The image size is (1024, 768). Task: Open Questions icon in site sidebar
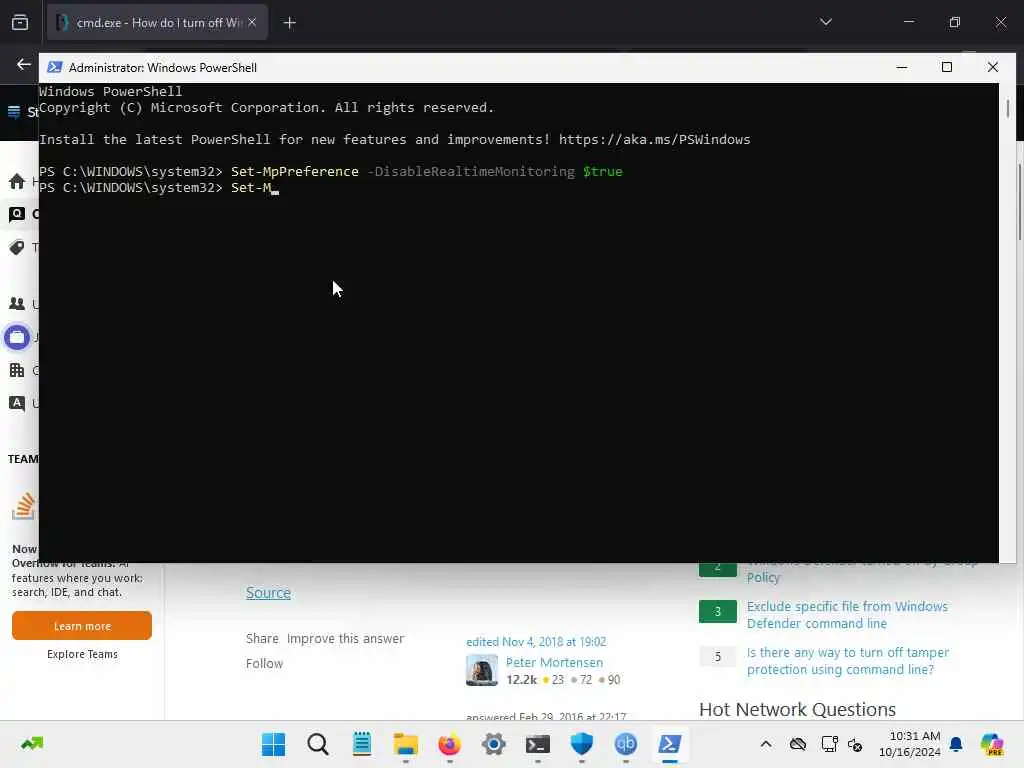[17, 214]
